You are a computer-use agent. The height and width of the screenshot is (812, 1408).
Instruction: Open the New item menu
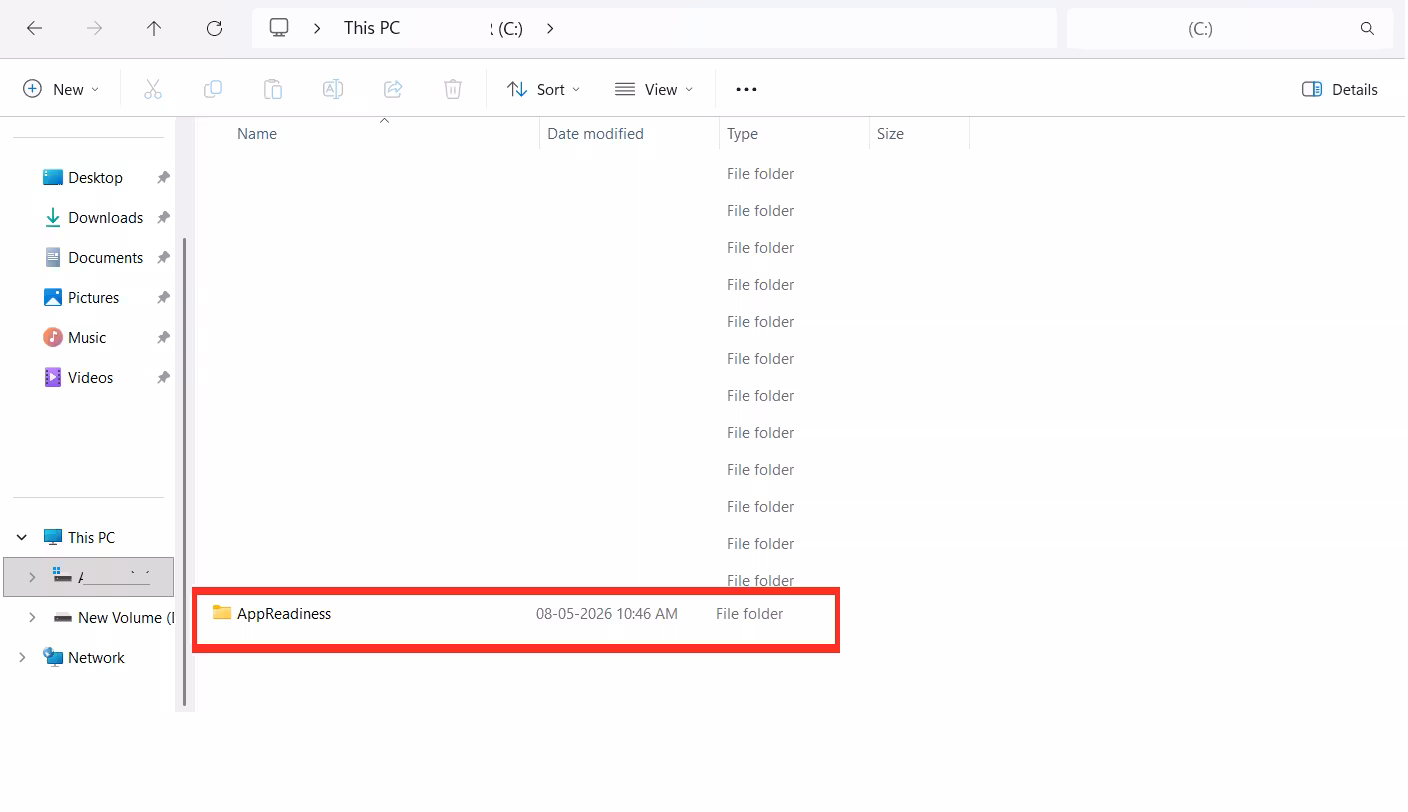(61, 89)
